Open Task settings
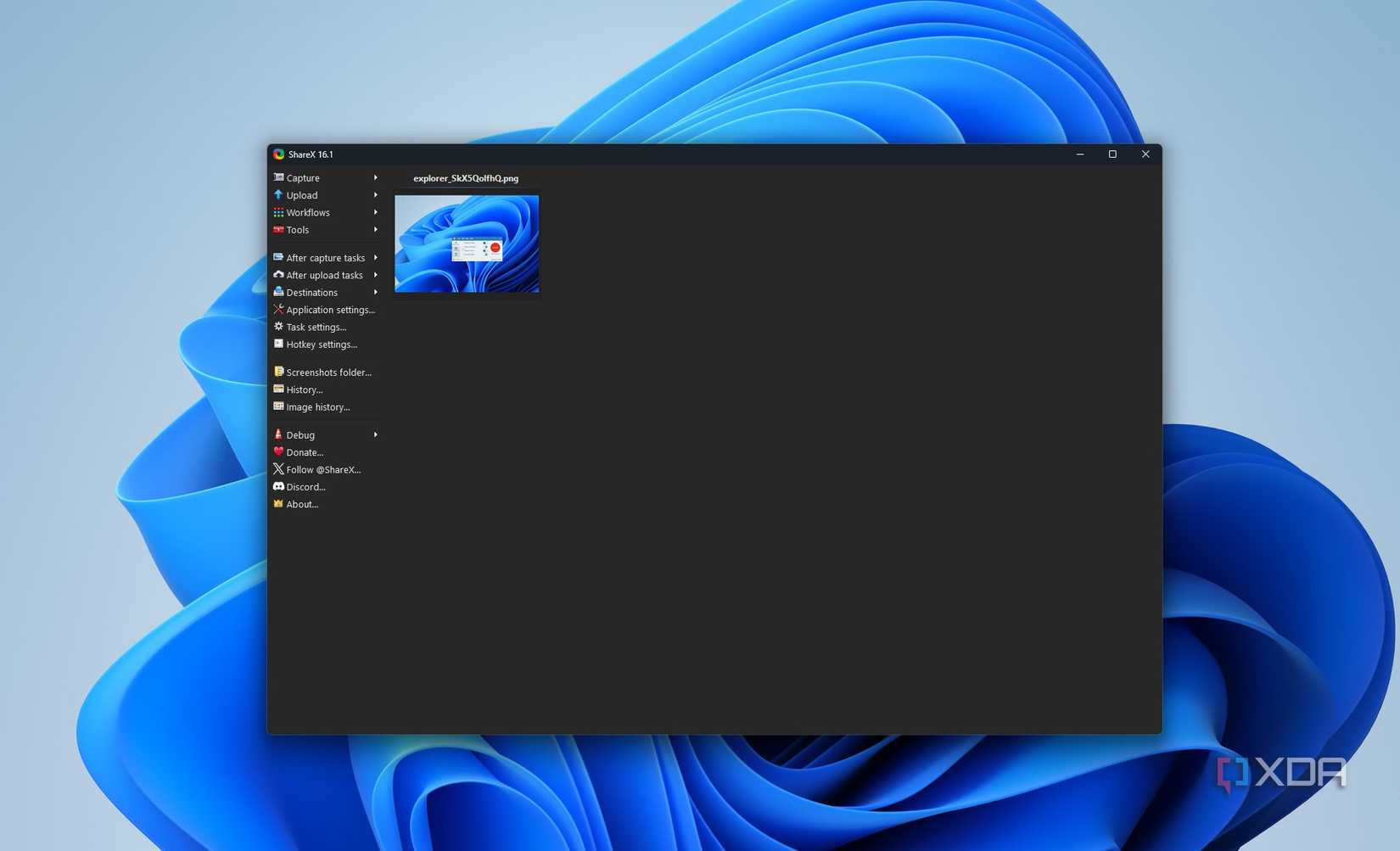The height and width of the screenshot is (851, 1400). pyautogui.click(x=326, y=328)
